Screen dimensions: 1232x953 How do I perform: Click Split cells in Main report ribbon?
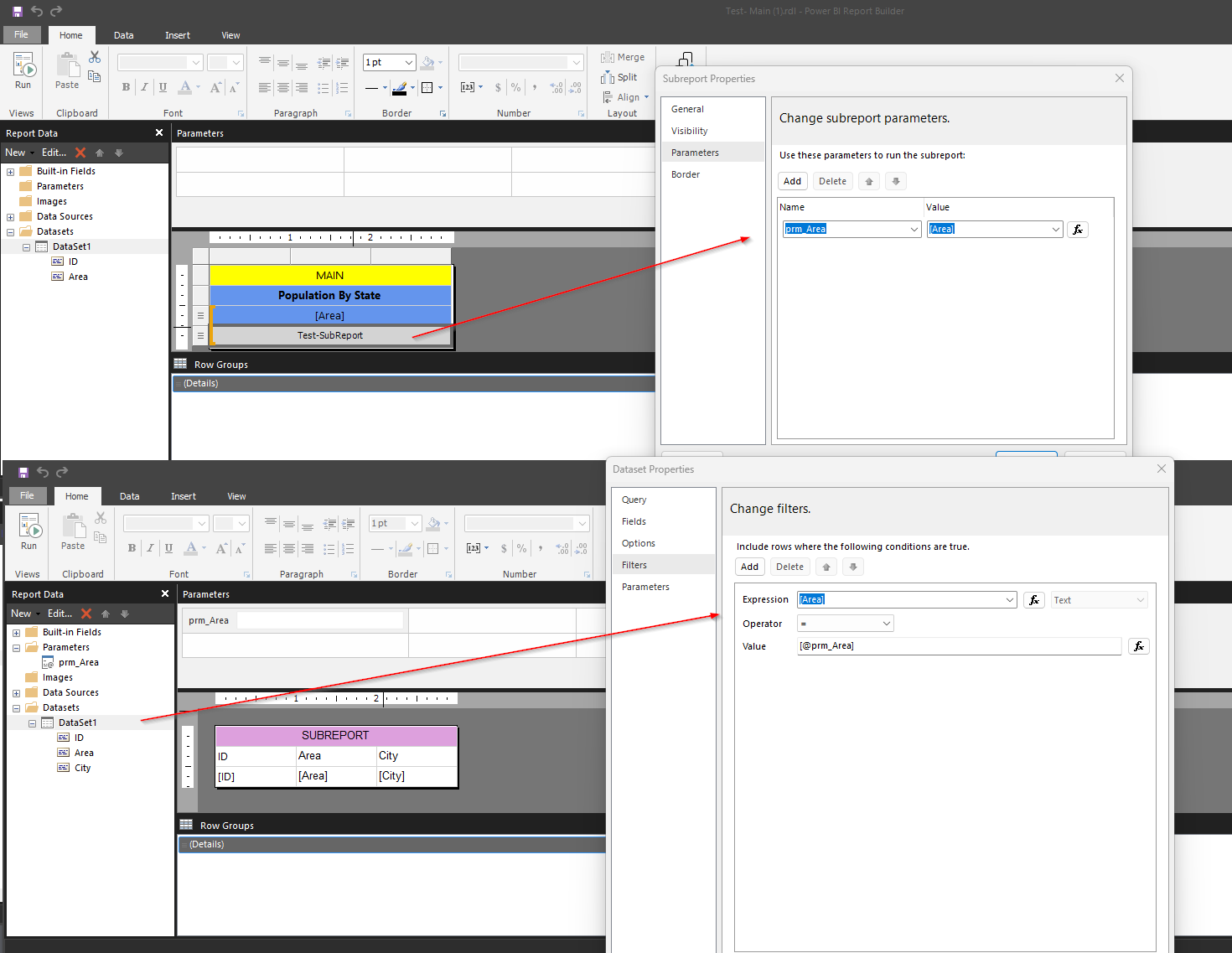(x=619, y=77)
